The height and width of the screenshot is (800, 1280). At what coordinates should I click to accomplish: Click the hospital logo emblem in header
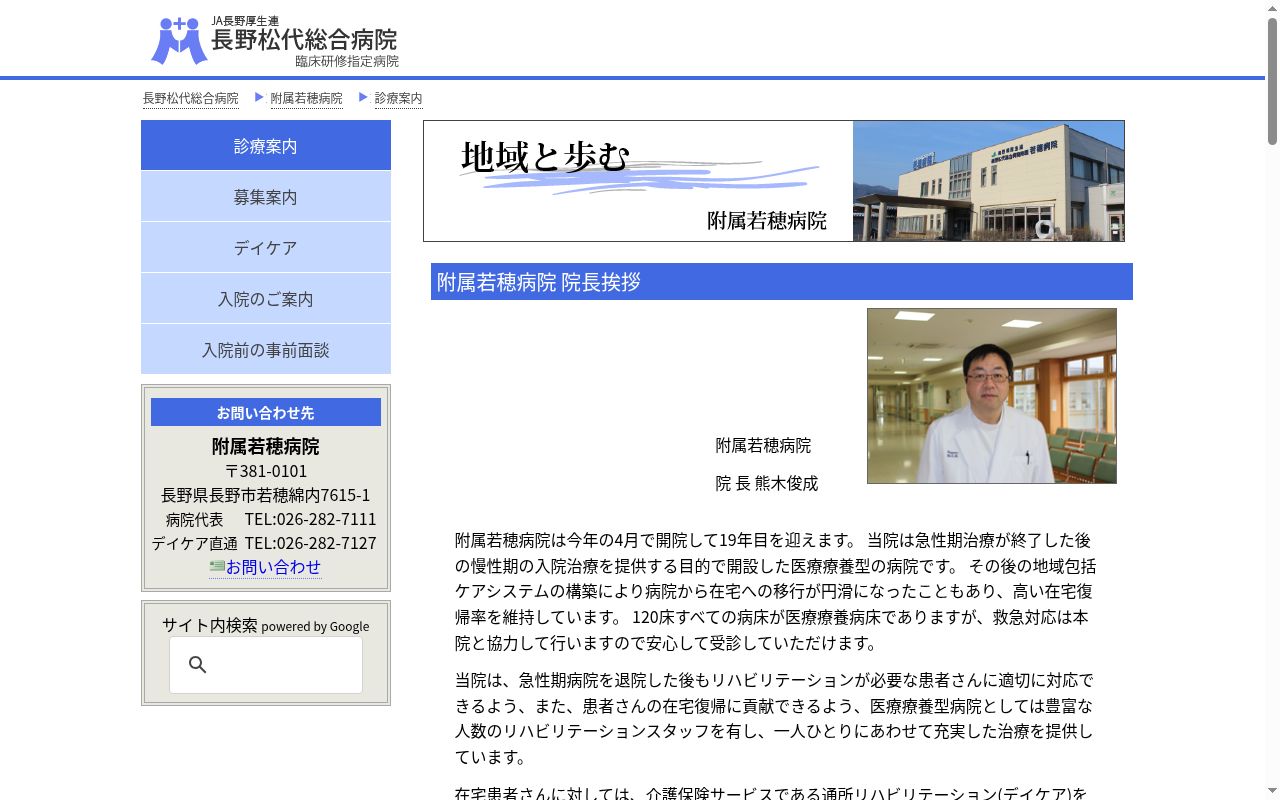coord(179,41)
